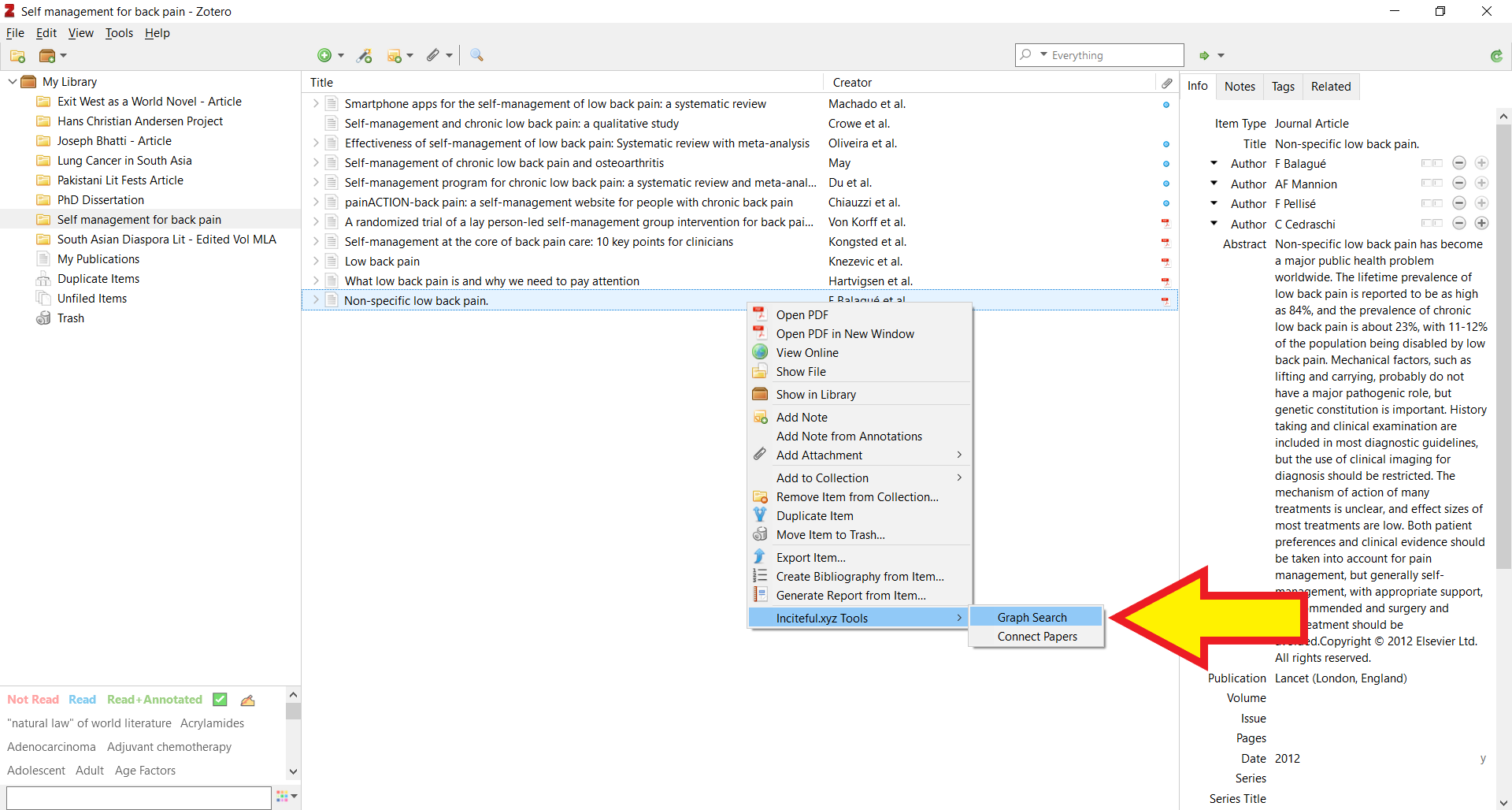Add author after C Cedraschi with plus
The width and height of the screenshot is (1512, 810).
(x=1481, y=223)
